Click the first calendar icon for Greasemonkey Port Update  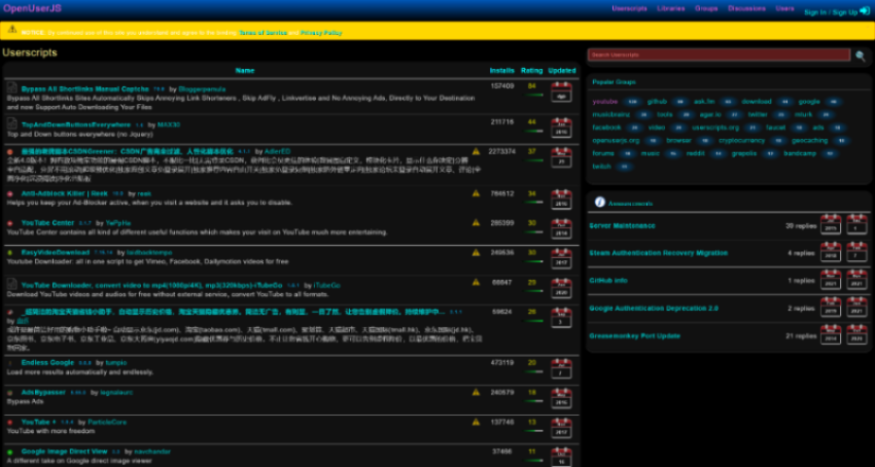[x=830, y=335]
